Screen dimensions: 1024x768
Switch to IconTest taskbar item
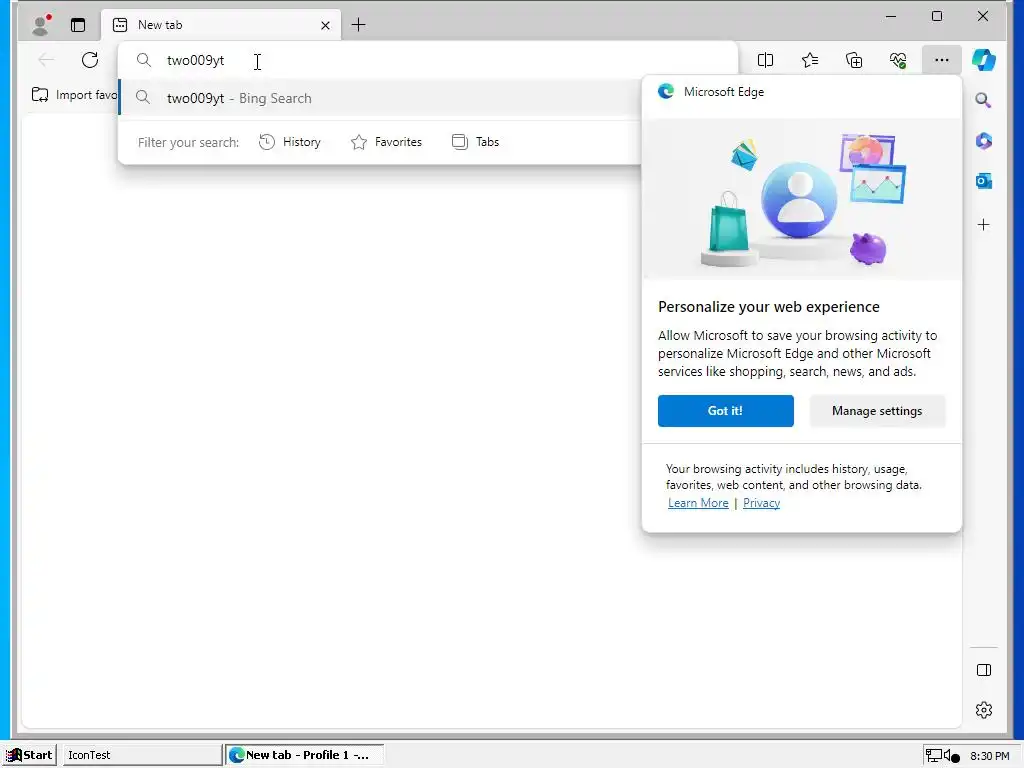141,755
